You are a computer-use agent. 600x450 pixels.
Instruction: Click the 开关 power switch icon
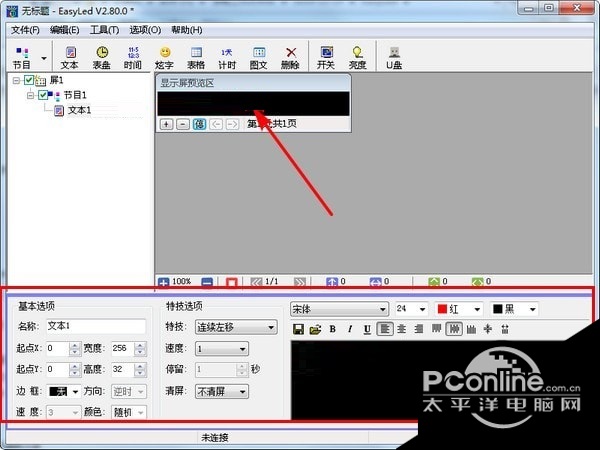coord(326,58)
